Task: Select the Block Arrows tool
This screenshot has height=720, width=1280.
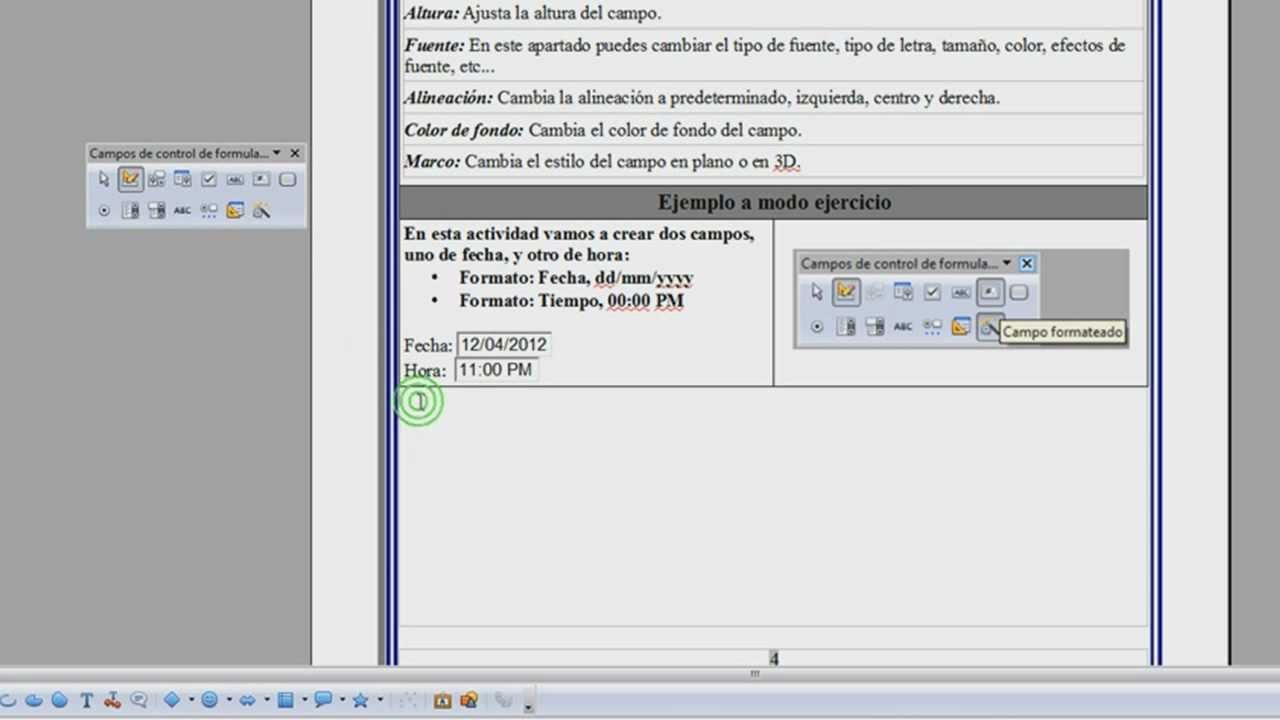Action: coord(247,700)
